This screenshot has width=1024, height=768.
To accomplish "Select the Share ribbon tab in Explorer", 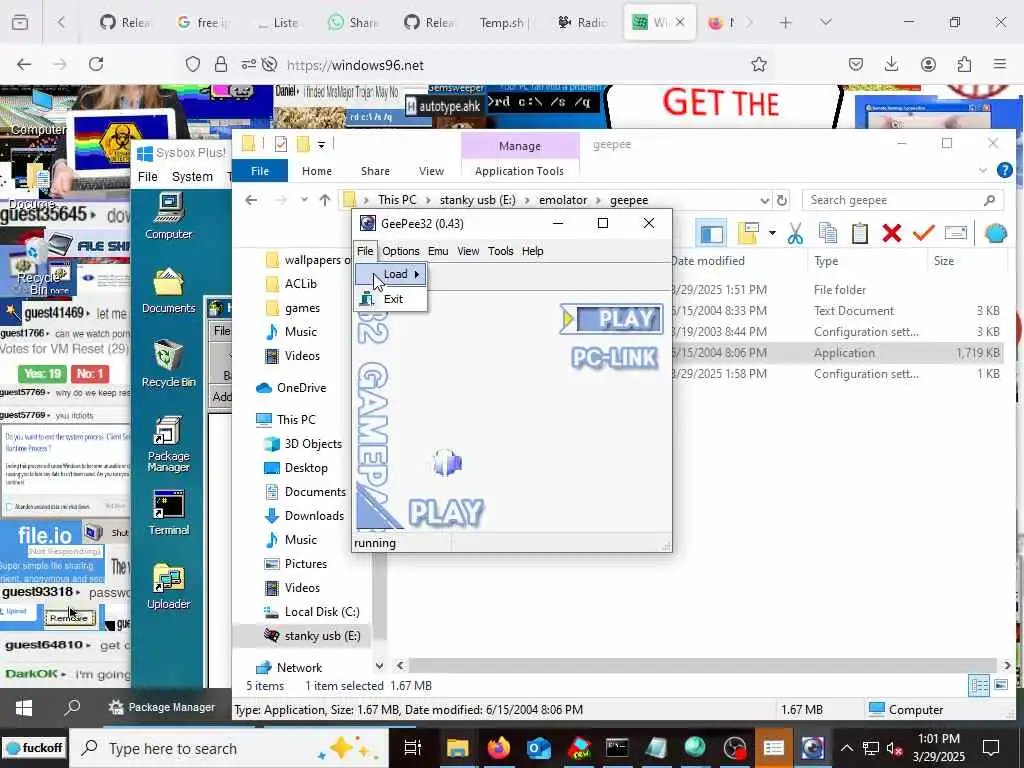I will (375, 171).
